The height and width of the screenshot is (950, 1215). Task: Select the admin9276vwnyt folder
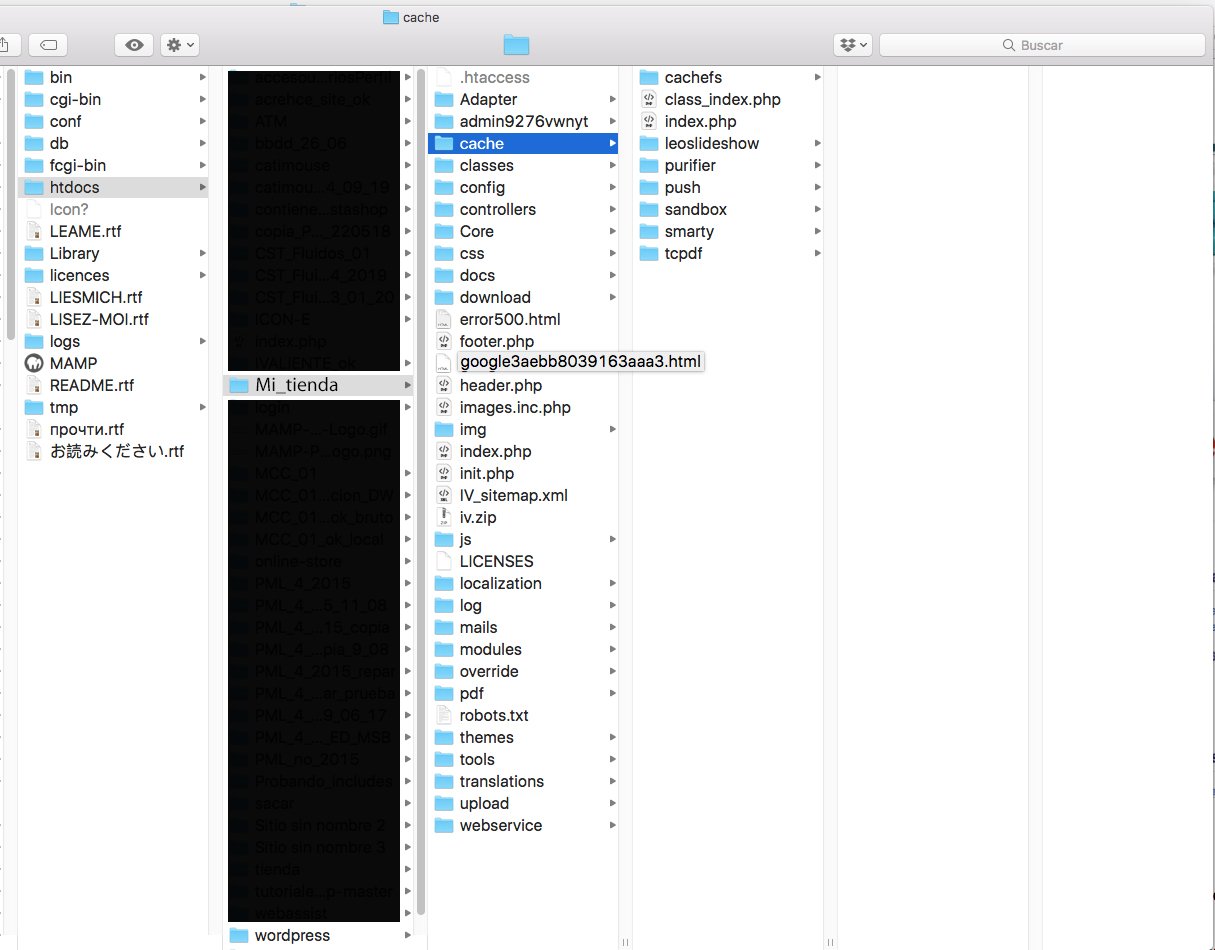[x=523, y=121]
